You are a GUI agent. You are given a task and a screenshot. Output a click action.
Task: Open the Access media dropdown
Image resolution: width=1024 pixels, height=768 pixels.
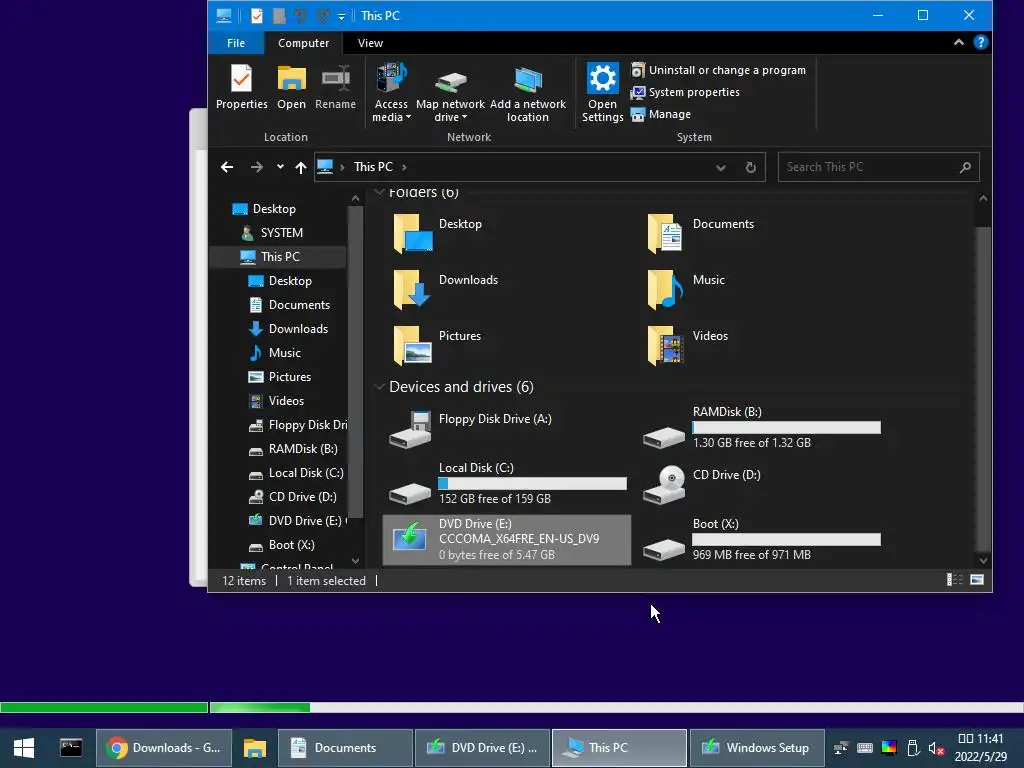tap(391, 93)
